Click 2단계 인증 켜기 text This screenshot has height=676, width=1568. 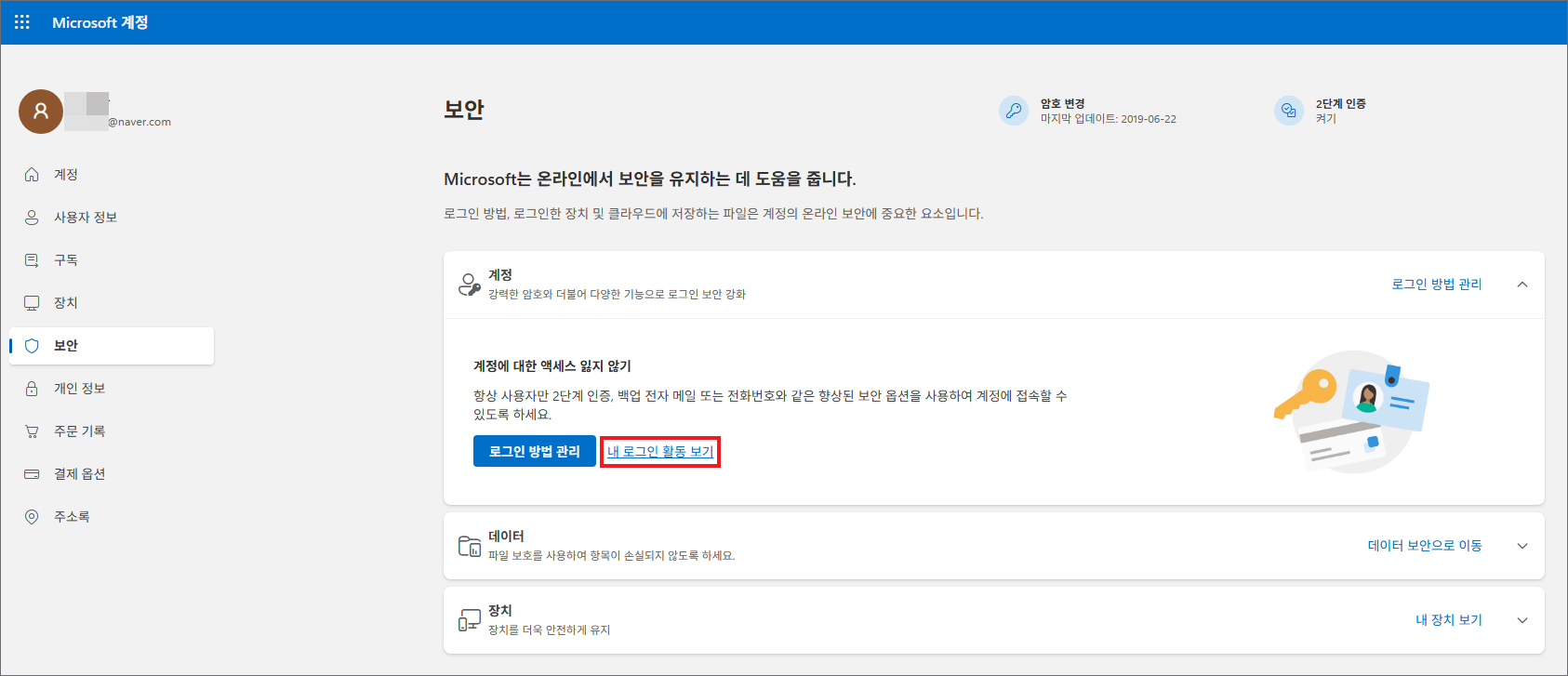point(1326,118)
